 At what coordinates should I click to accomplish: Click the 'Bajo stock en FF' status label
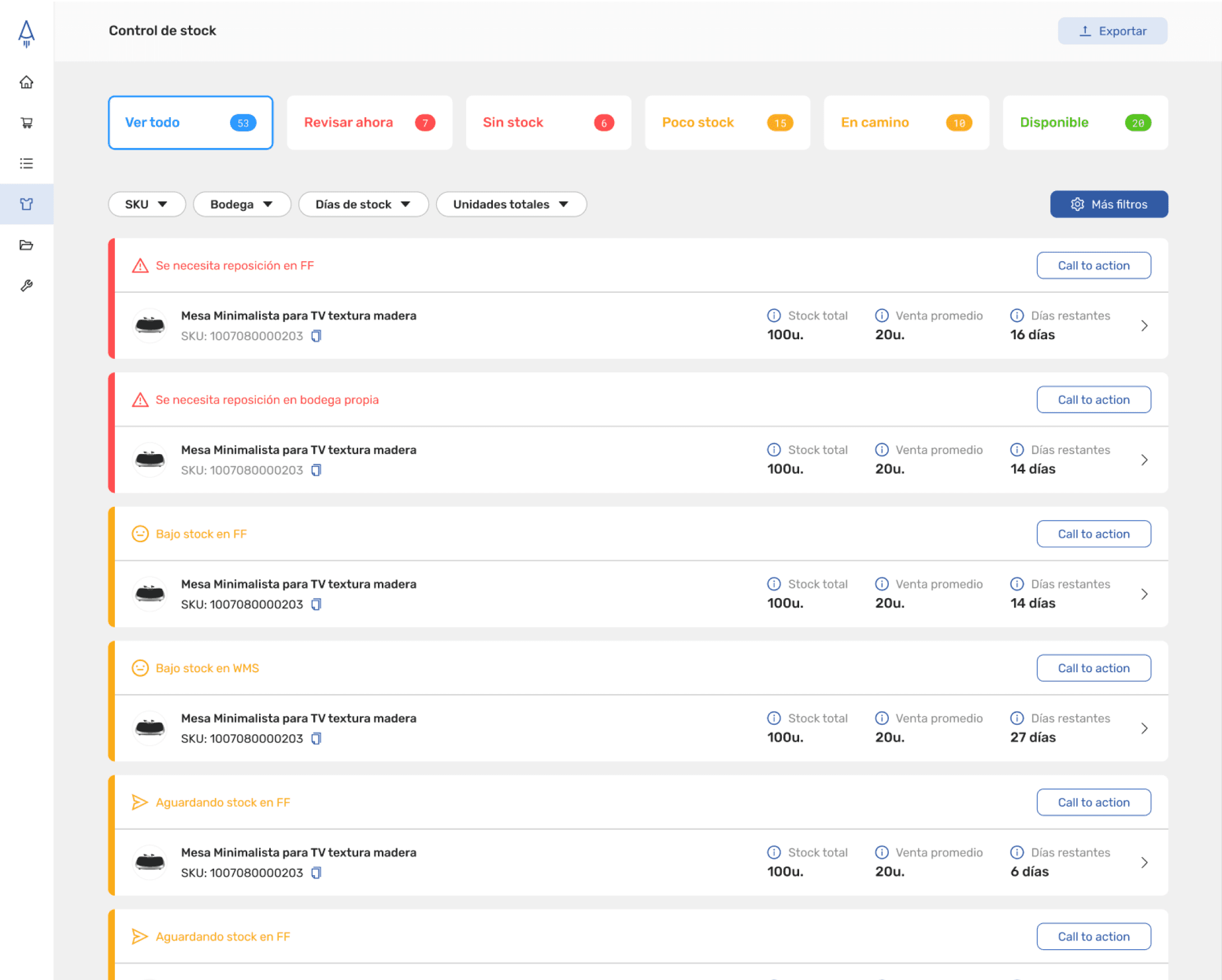pos(201,534)
